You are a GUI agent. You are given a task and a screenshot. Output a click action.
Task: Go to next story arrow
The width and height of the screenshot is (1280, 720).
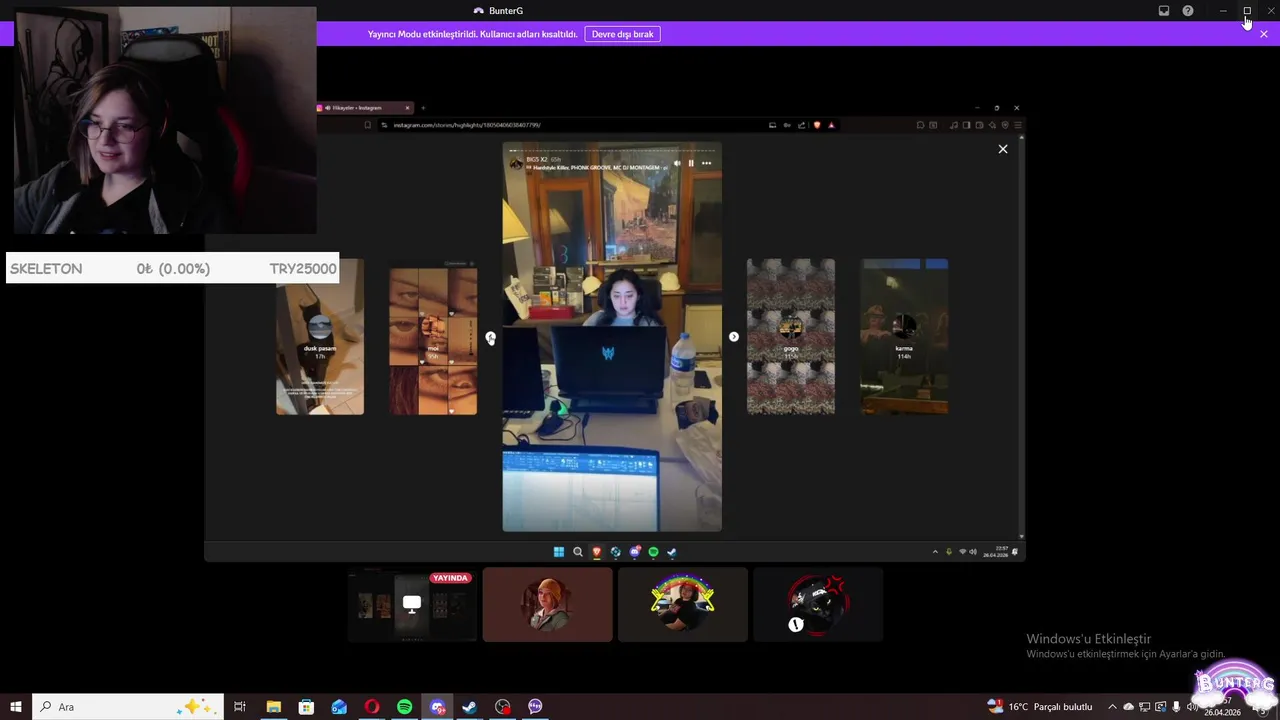[x=734, y=337]
